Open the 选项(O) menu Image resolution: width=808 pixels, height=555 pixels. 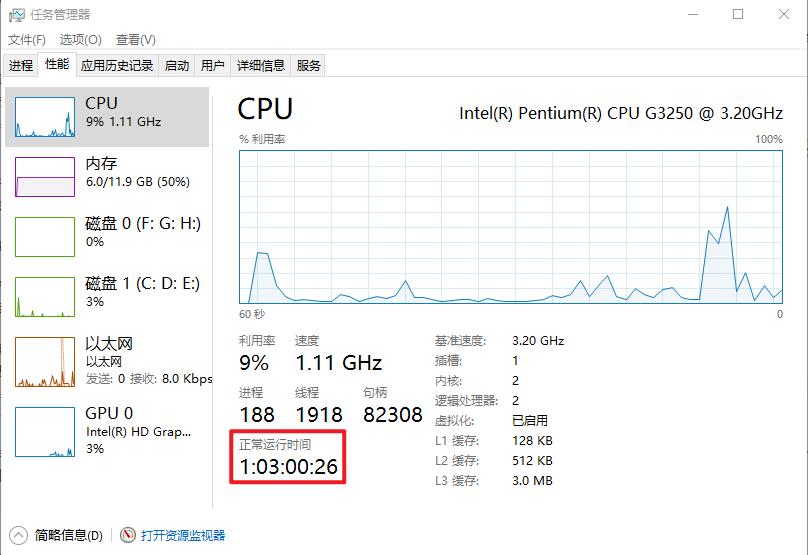tap(80, 40)
